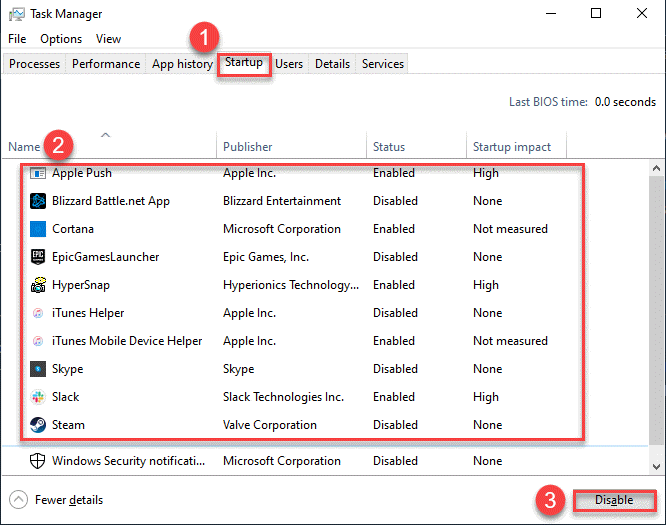Image resolution: width=666 pixels, height=525 pixels.
Task: Open the File menu
Action: [x=17, y=39]
